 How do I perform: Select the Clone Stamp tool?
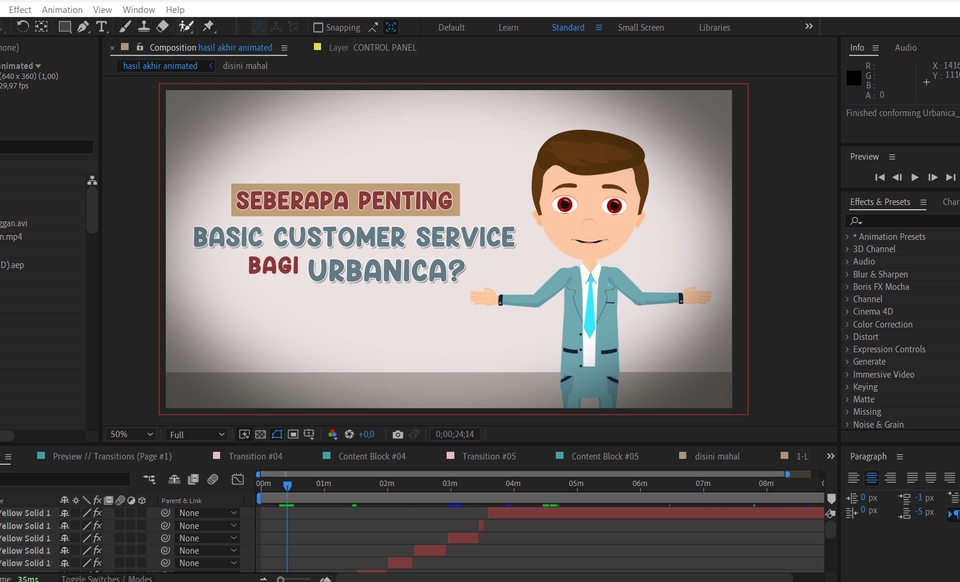coord(145,27)
